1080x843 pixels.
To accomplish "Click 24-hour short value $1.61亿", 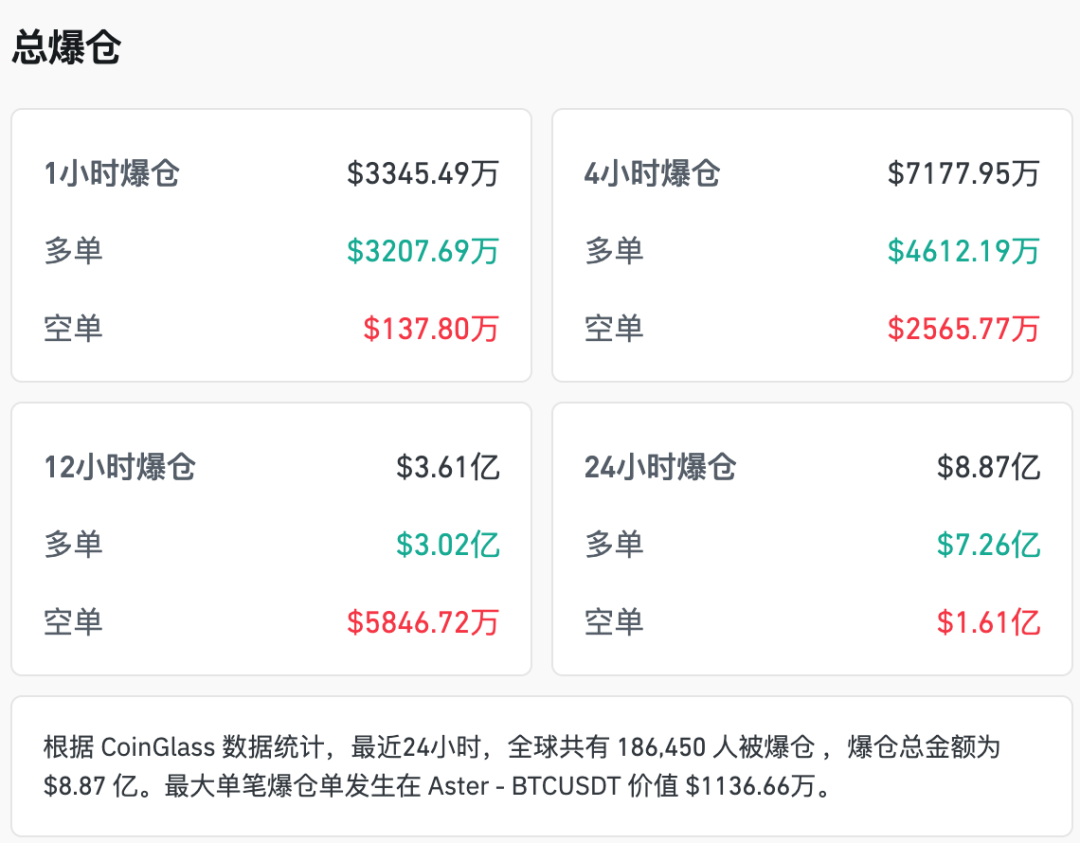I will 988,622.
